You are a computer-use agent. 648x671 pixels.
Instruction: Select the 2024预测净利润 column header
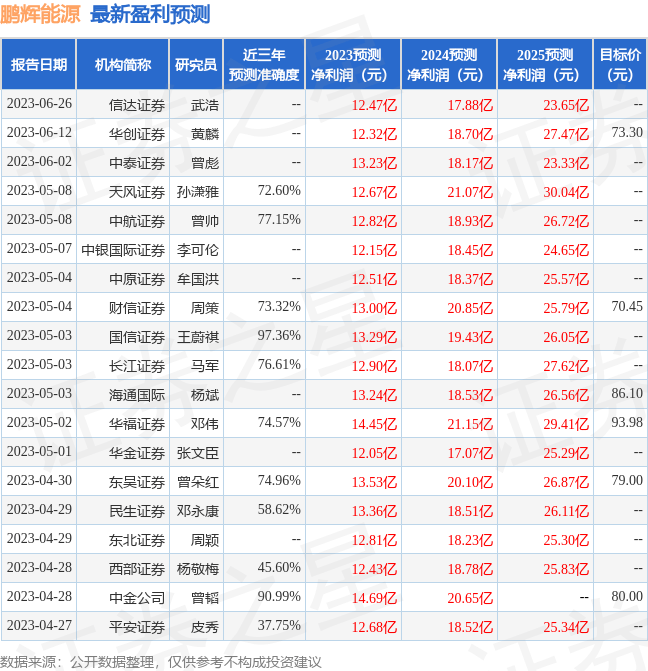coord(449,65)
